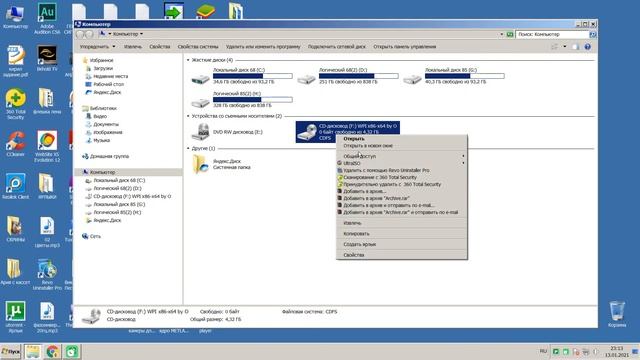The width and height of the screenshot is (640, 360).
Task: Open the Recycle Bin (Корзина) icon
Action: (x=617, y=314)
